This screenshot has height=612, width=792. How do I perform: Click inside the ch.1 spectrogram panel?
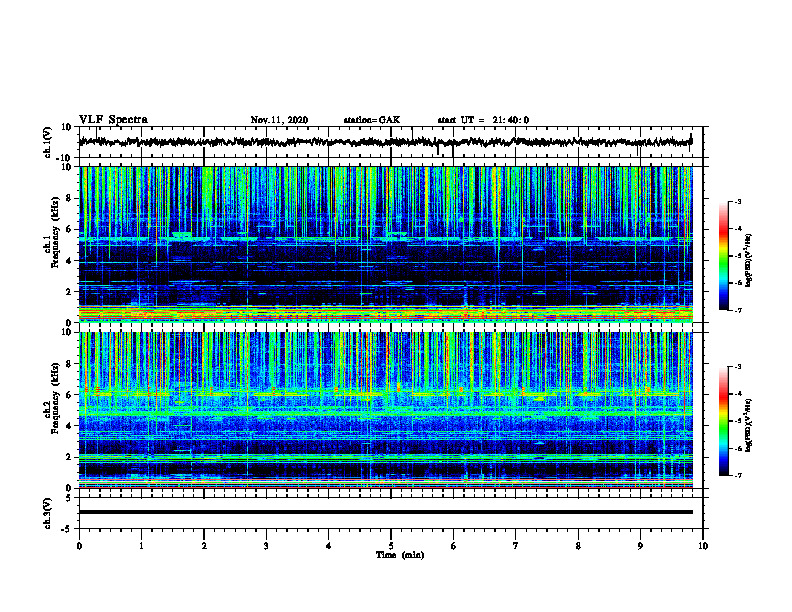(x=385, y=244)
